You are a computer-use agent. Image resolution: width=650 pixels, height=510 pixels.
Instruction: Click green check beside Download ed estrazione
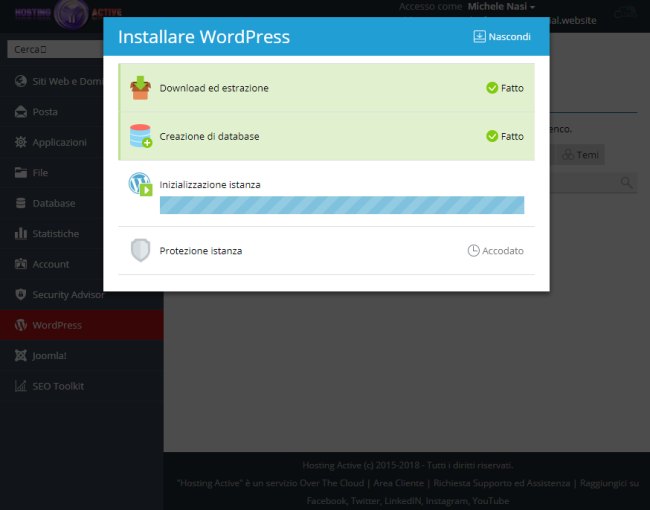[x=492, y=88]
